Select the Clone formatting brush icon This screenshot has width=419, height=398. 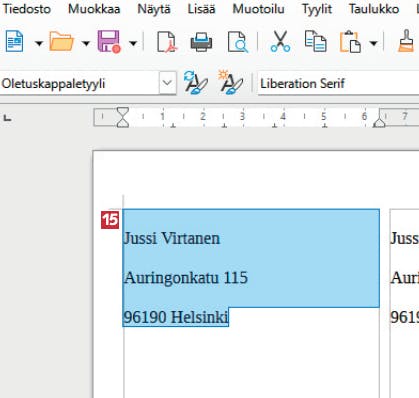(407, 41)
